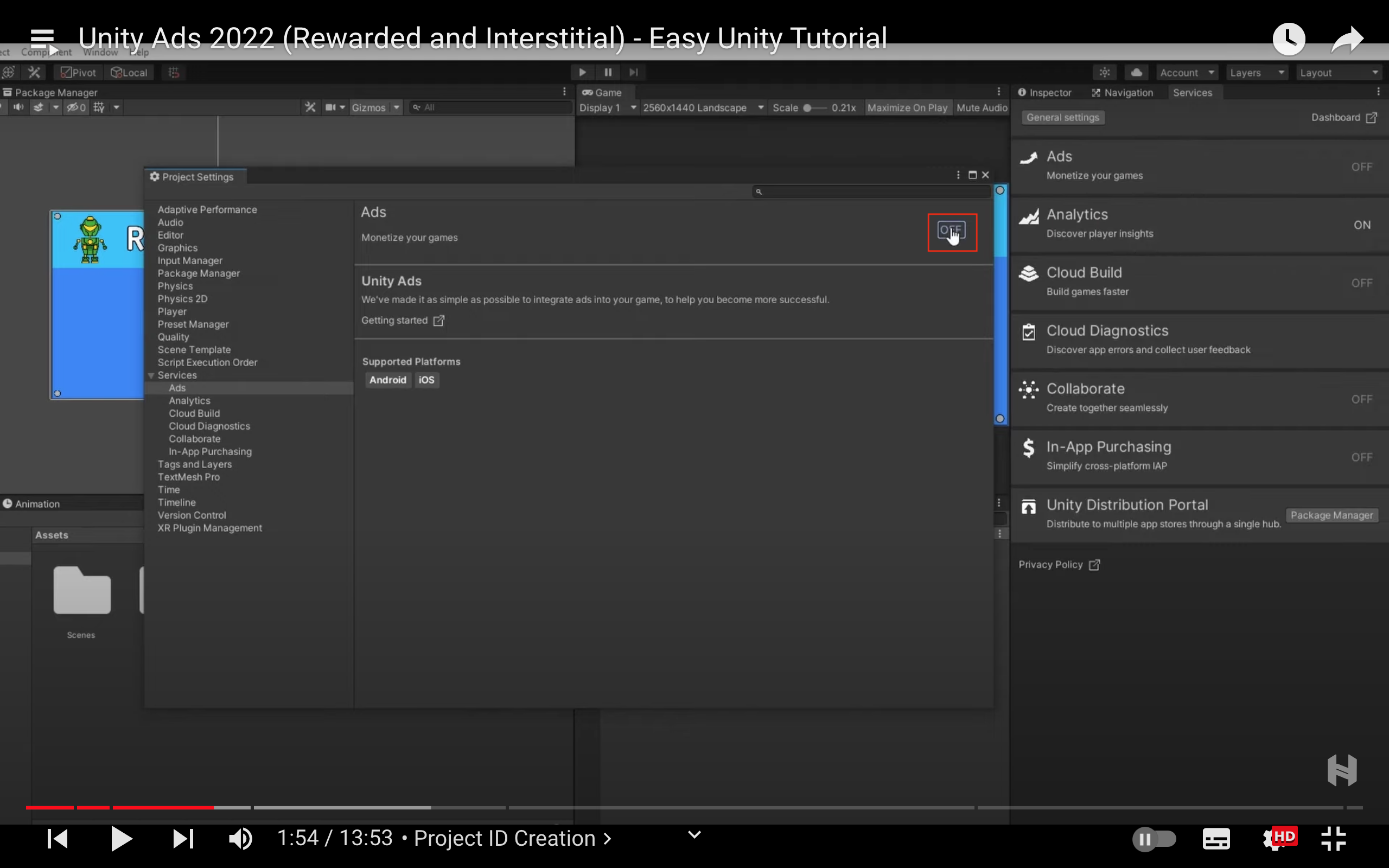Viewport: 1389px width, 868px height.
Task: Click the Watch Later clock icon
Action: tap(1289, 39)
